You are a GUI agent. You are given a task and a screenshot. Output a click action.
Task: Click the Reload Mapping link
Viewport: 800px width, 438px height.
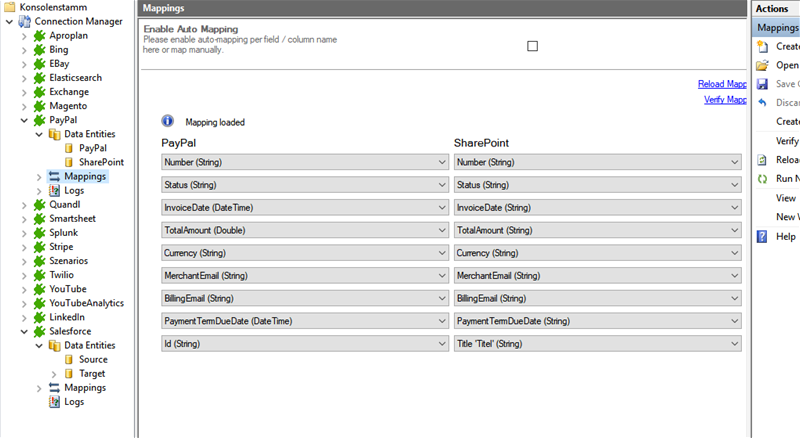(x=722, y=84)
